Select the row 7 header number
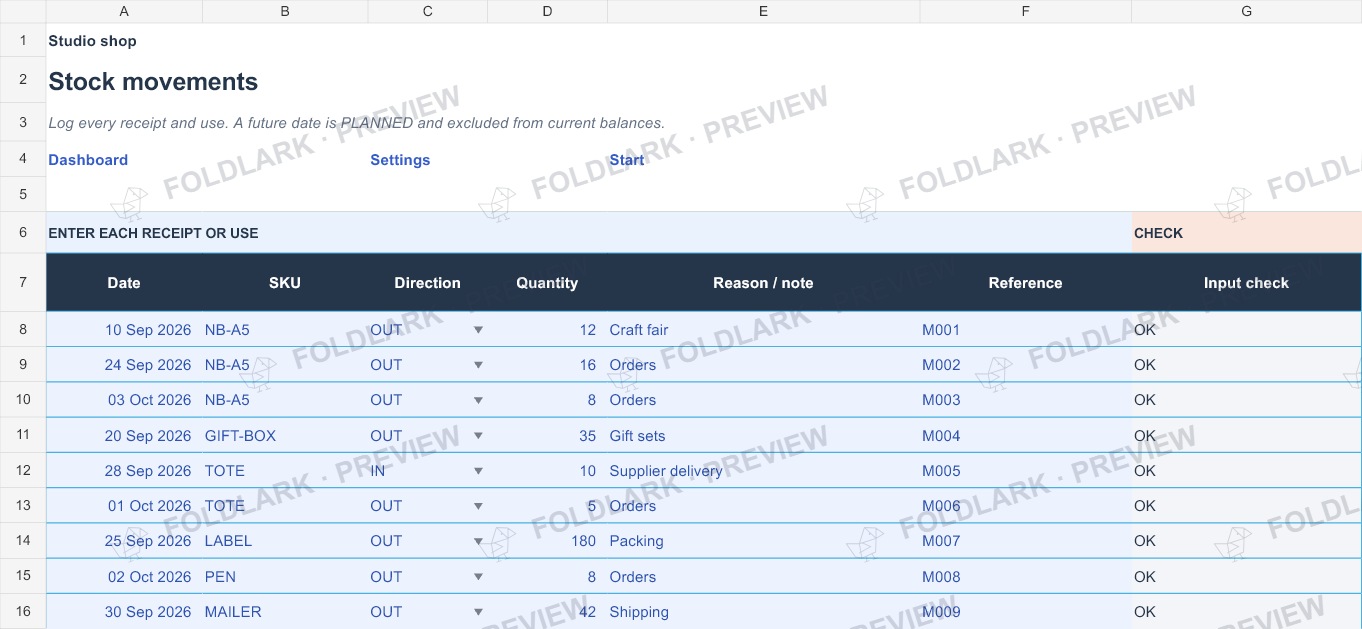Image resolution: width=1362 pixels, height=629 pixels. (x=23, y=283)
